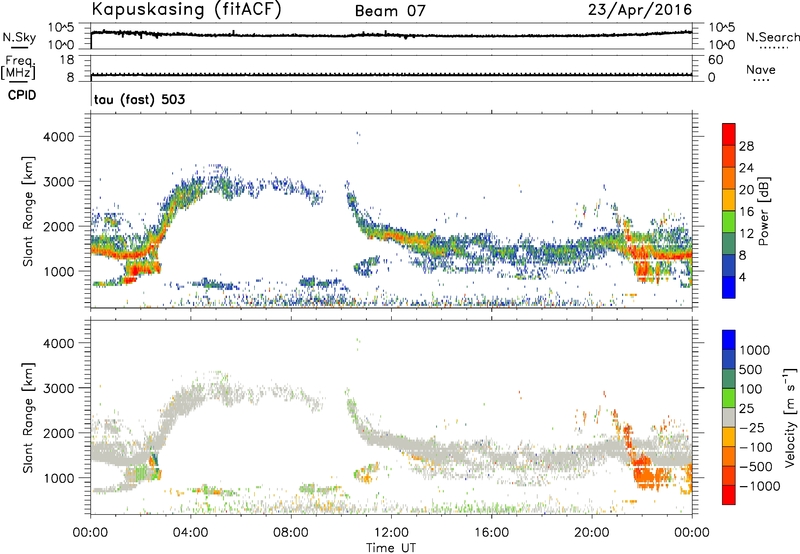
Task: Click the 60 label on the Nave axis
Action: click(715, 60)
